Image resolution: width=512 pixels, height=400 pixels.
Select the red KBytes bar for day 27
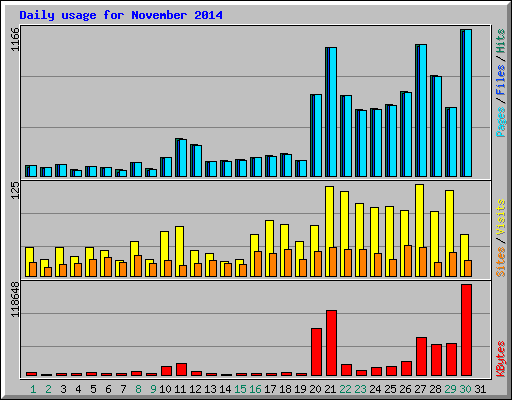coord(421,356)
